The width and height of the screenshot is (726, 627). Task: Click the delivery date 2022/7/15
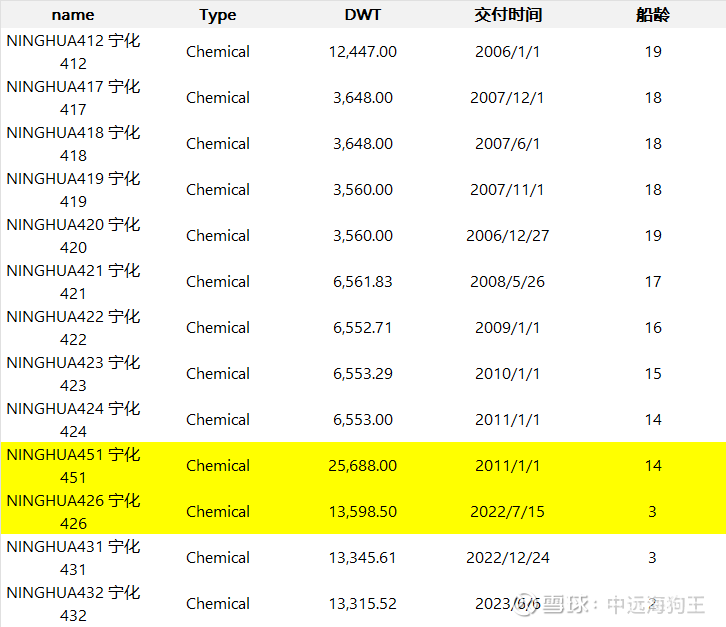click(508, 512)
